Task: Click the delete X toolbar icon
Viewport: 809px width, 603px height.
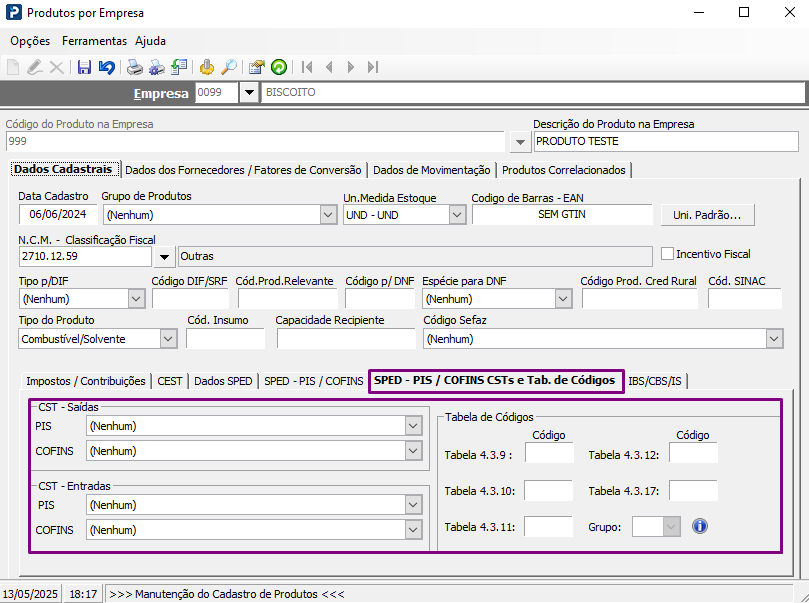Action: (56, 67)
